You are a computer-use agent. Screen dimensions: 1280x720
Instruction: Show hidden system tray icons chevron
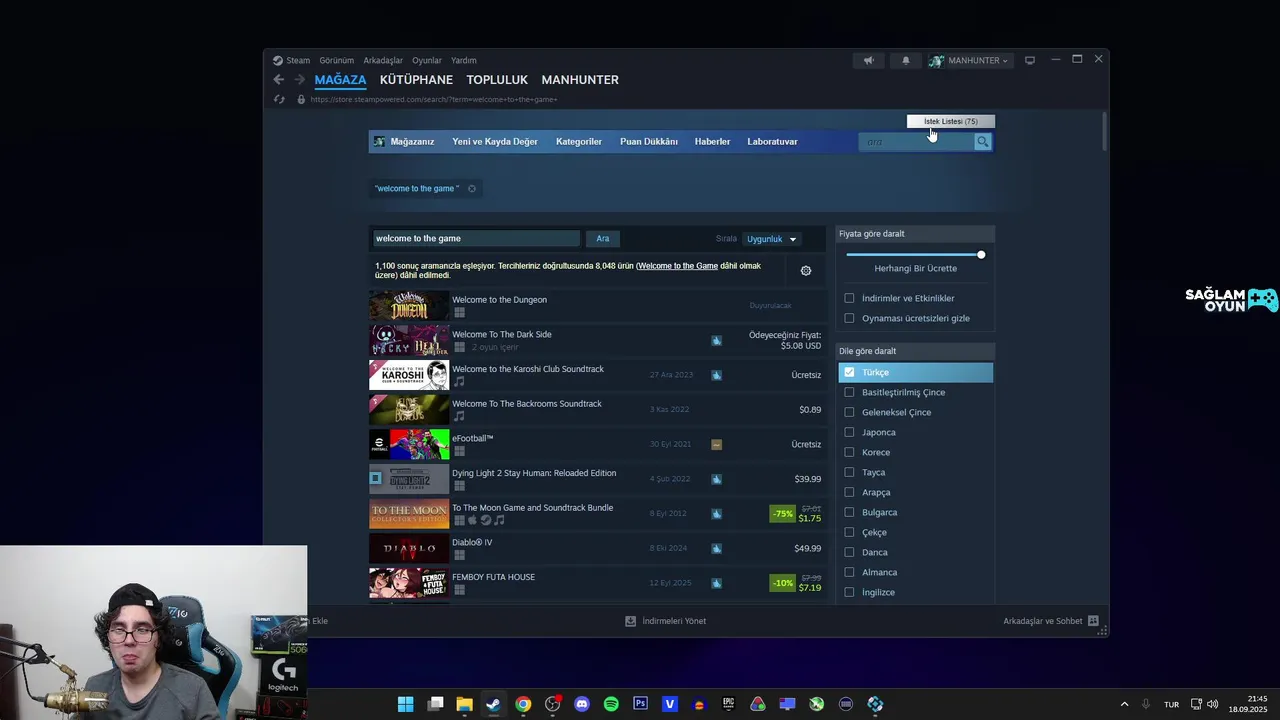1124,704
